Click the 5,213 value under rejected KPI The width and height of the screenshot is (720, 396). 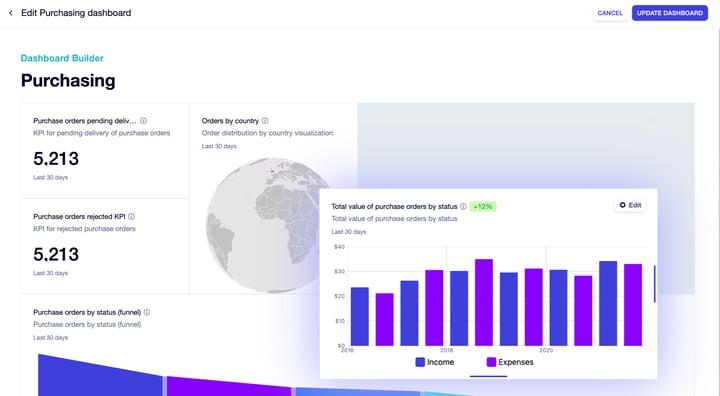click(x=56, y=255)
